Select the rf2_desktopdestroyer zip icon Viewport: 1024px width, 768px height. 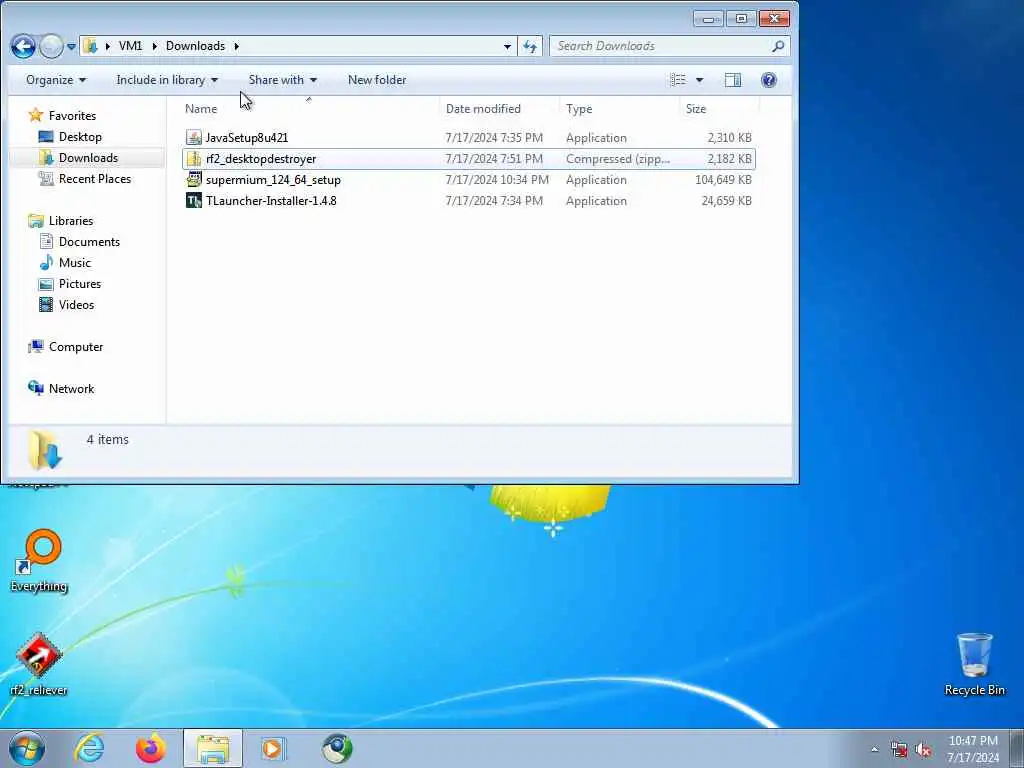194,159
